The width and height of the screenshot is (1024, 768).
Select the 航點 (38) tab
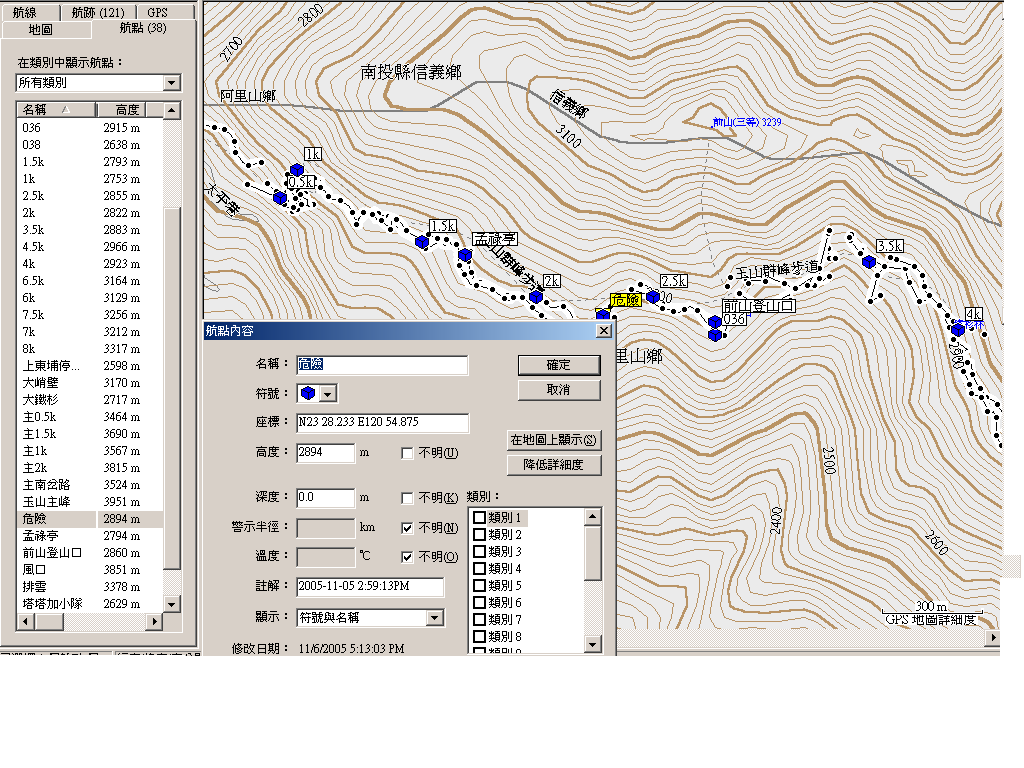click(x=144, y=28)
